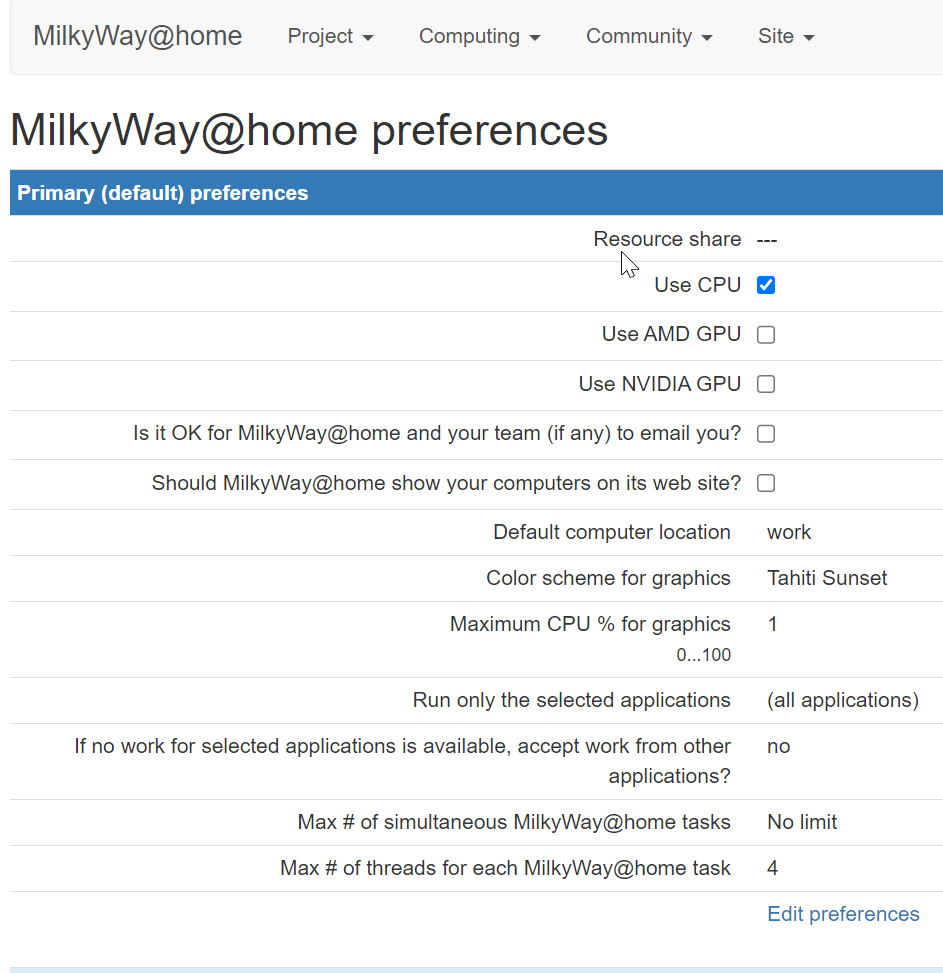The image size is (943, 973).
Task: Click the Resource share label
Action: click(x=667, y=239)
